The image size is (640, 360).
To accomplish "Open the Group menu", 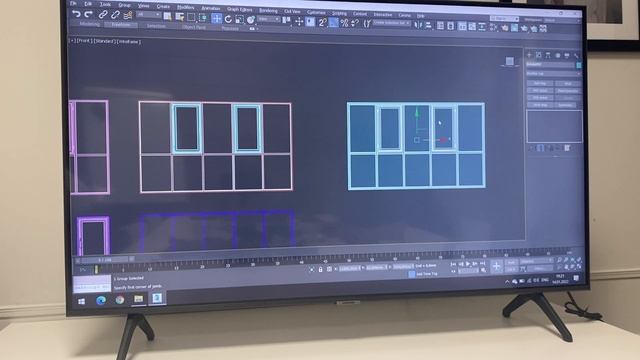I will pyautogui.click(x=124, y=5).
